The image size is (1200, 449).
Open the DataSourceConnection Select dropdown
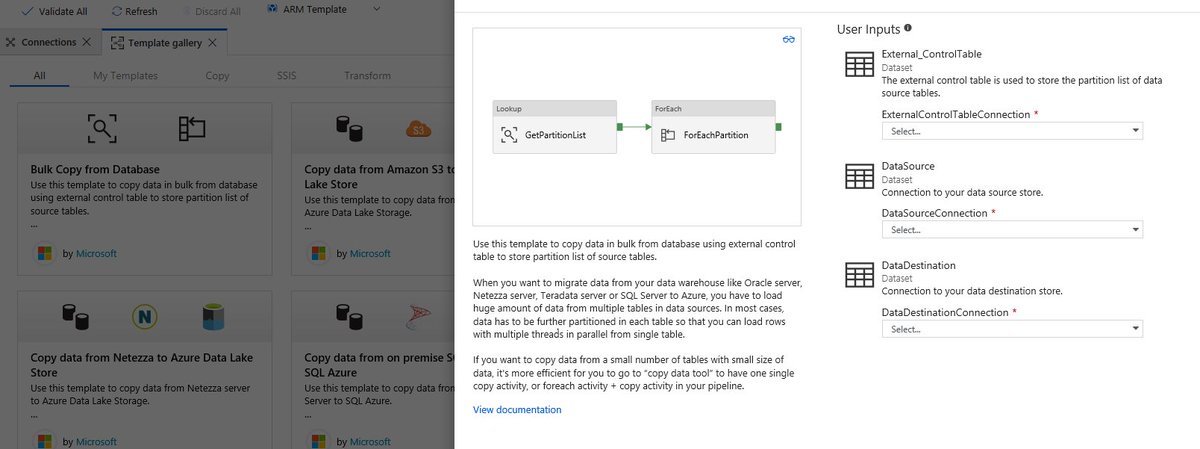1012,230
